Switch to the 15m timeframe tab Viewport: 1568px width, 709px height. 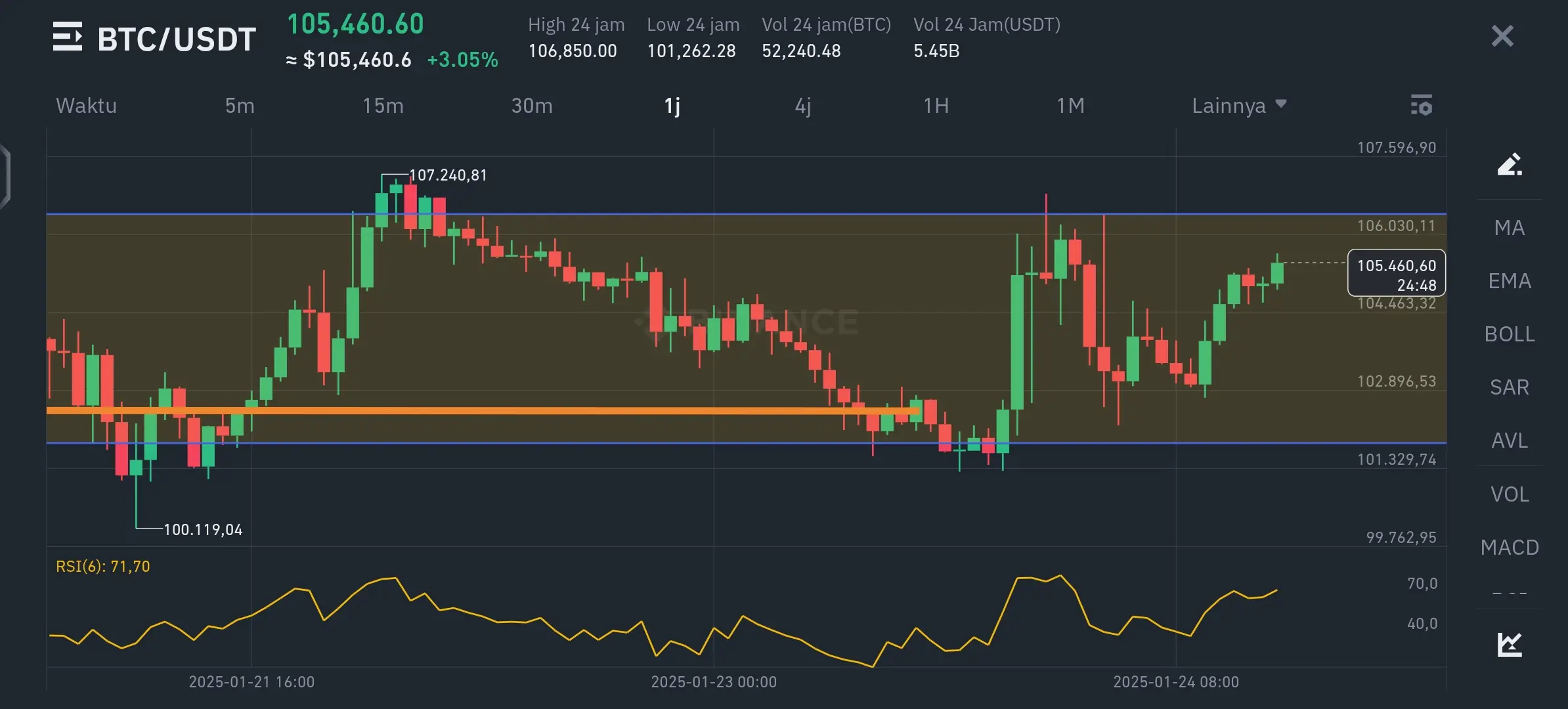383,106
